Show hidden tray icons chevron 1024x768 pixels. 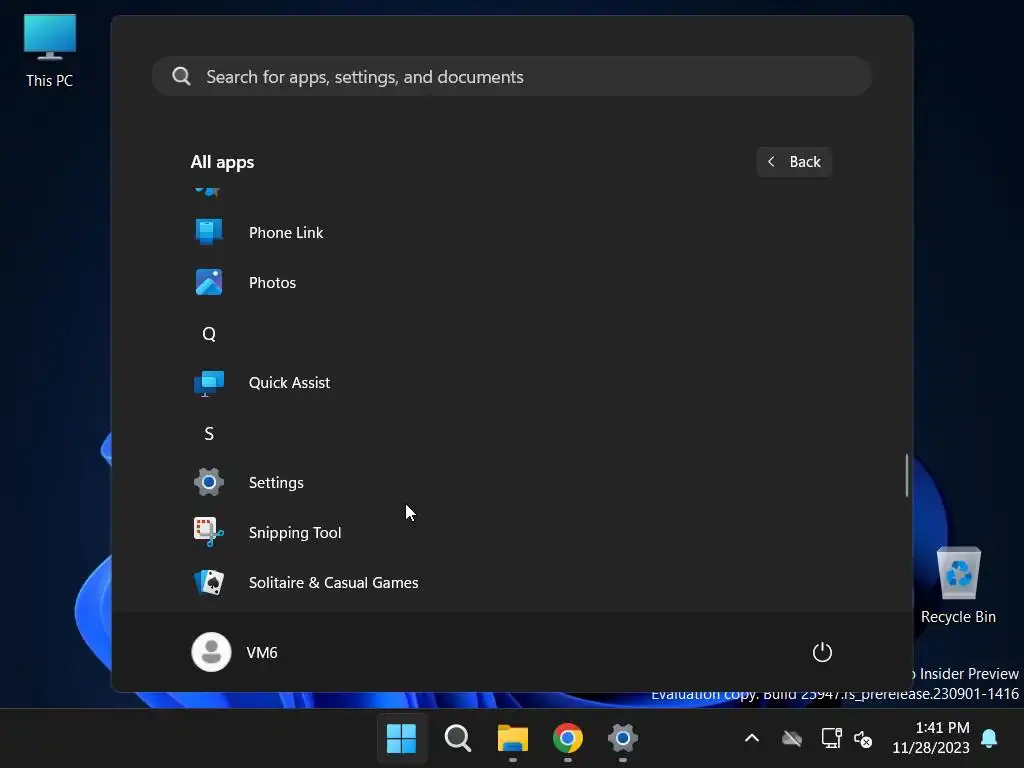(x=752, y=739)
